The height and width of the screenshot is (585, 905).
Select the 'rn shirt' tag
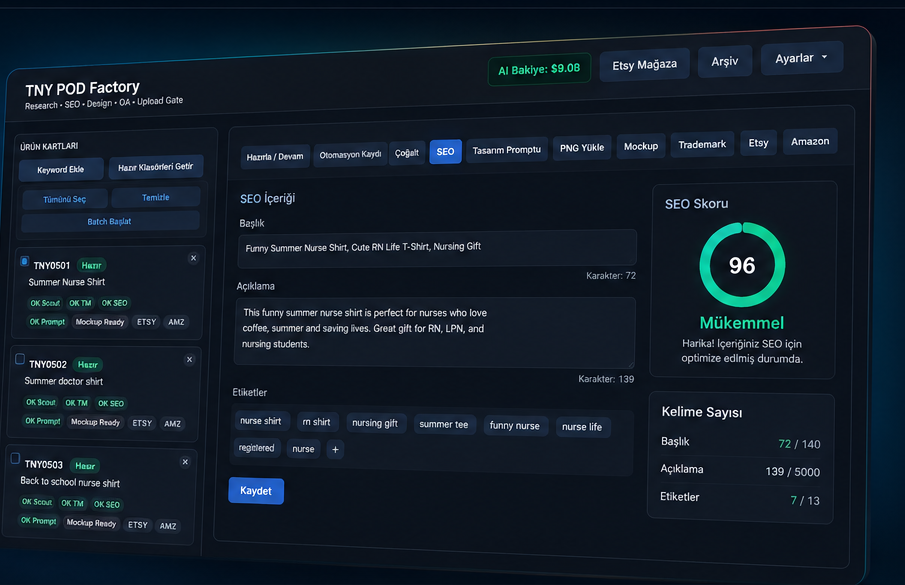pos(317,422)
